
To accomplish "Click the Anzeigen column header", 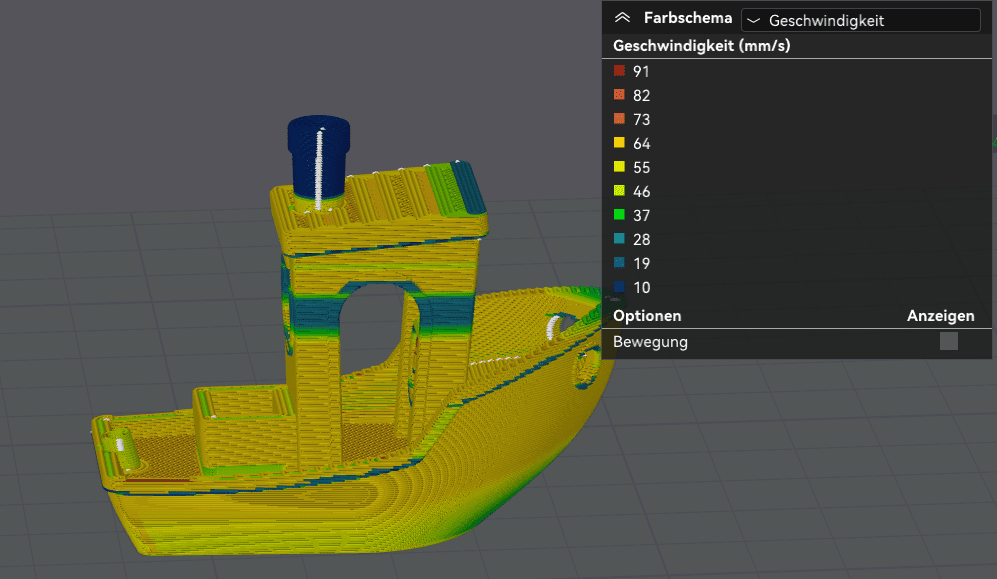I will point(940,316).
